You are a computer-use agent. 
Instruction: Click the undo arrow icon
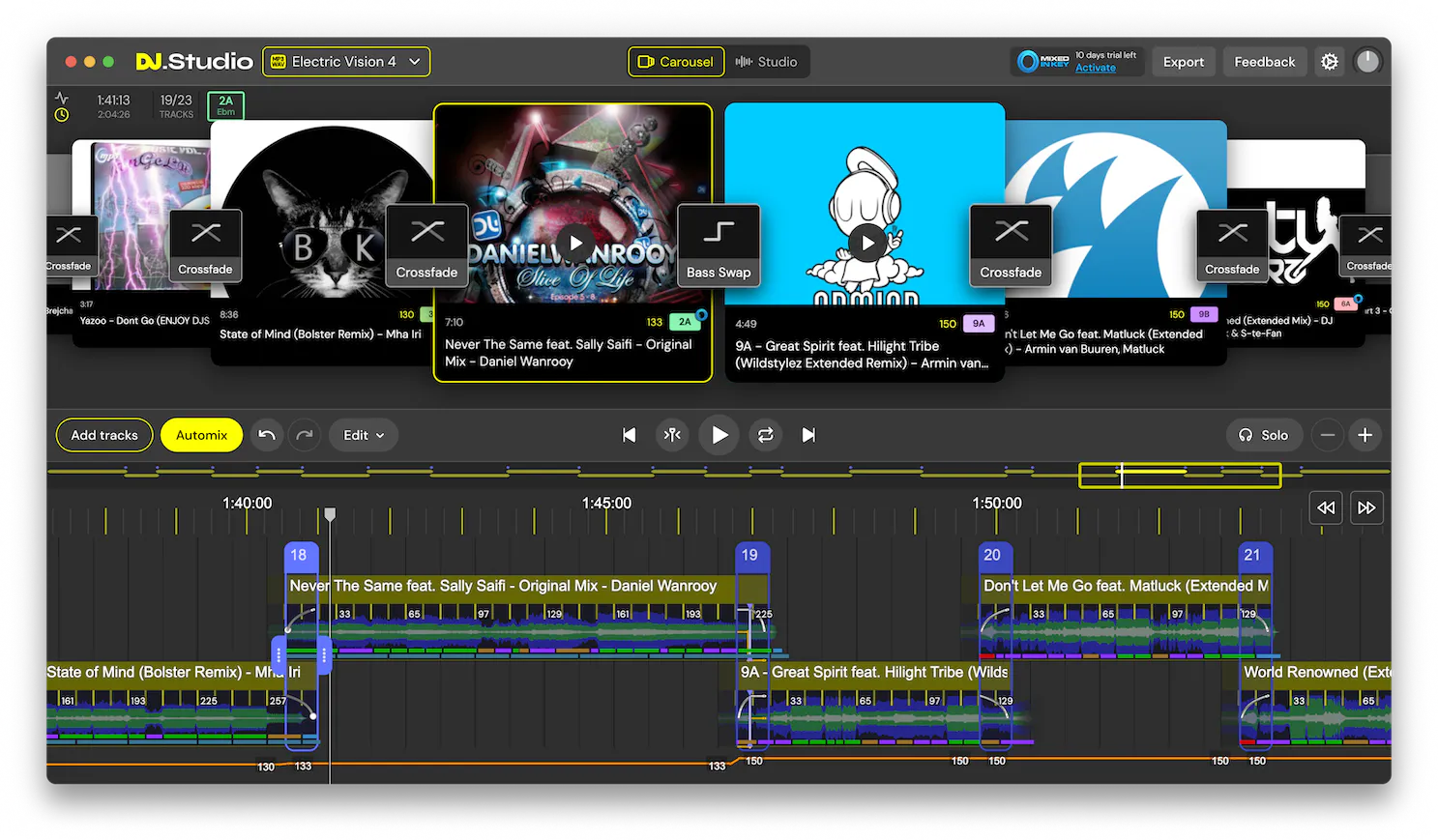click(267, 435)
